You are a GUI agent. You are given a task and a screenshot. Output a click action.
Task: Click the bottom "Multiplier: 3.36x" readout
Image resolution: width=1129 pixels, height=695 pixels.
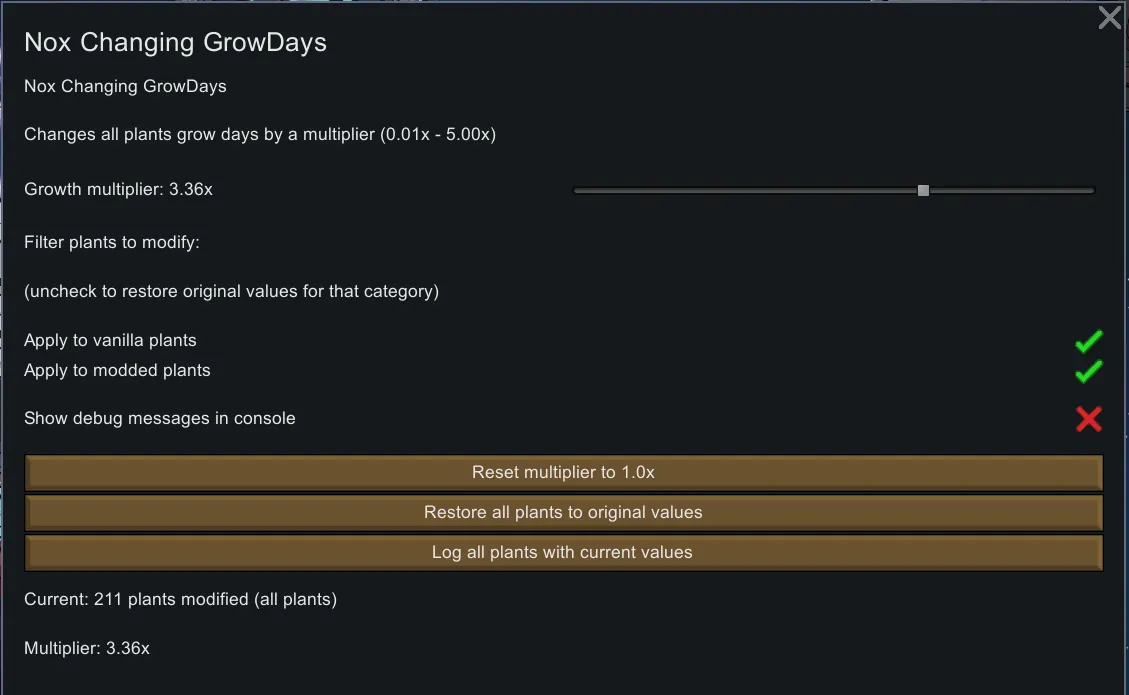tap(87, 649)
